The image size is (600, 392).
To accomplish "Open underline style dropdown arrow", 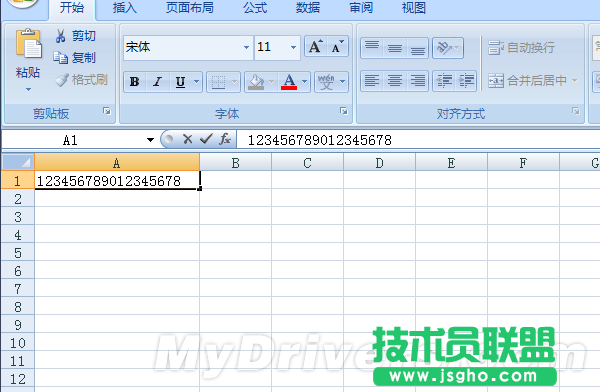I will coord(196,82).
